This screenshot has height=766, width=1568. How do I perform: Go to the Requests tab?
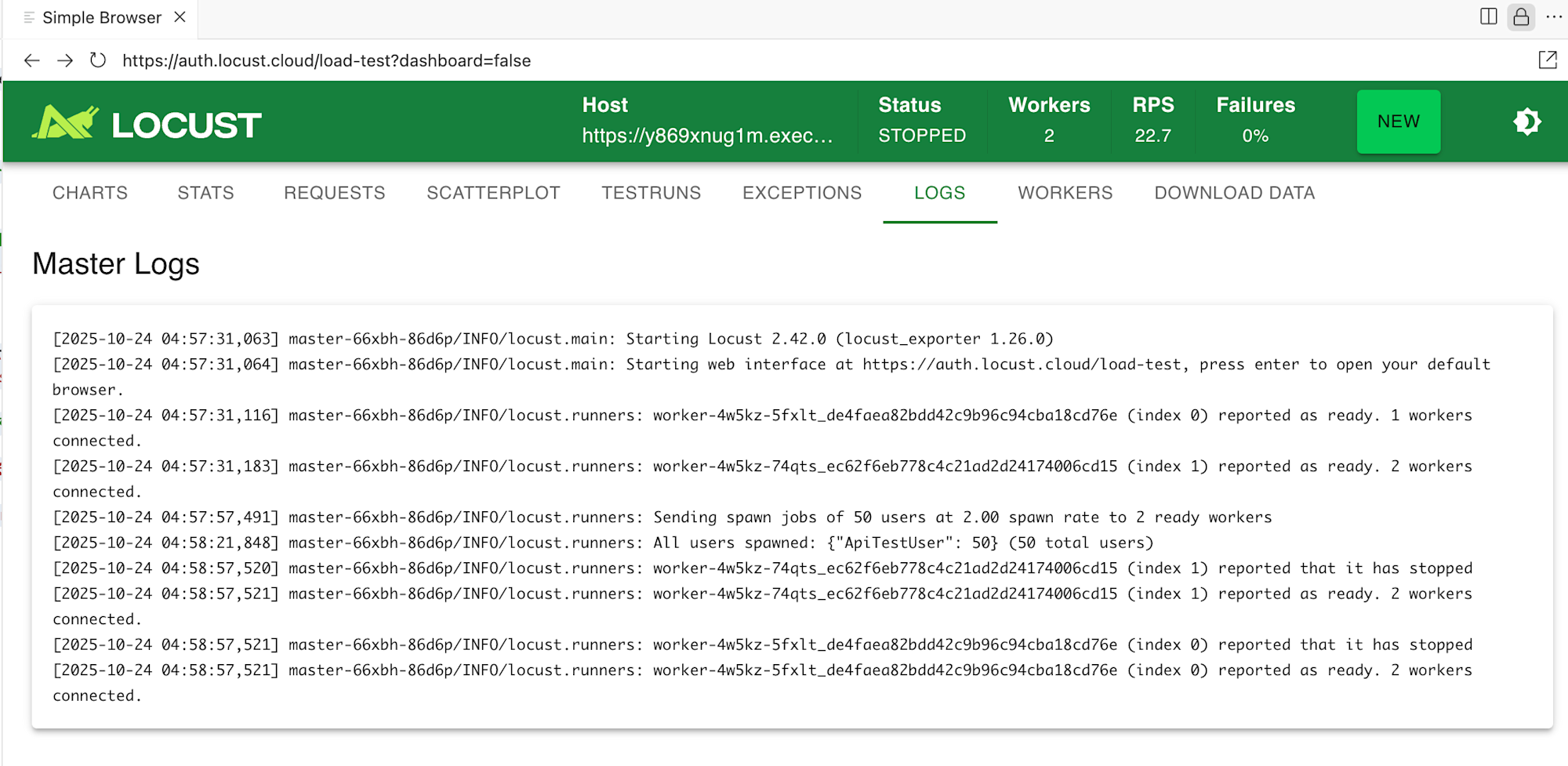coord(335,193)
